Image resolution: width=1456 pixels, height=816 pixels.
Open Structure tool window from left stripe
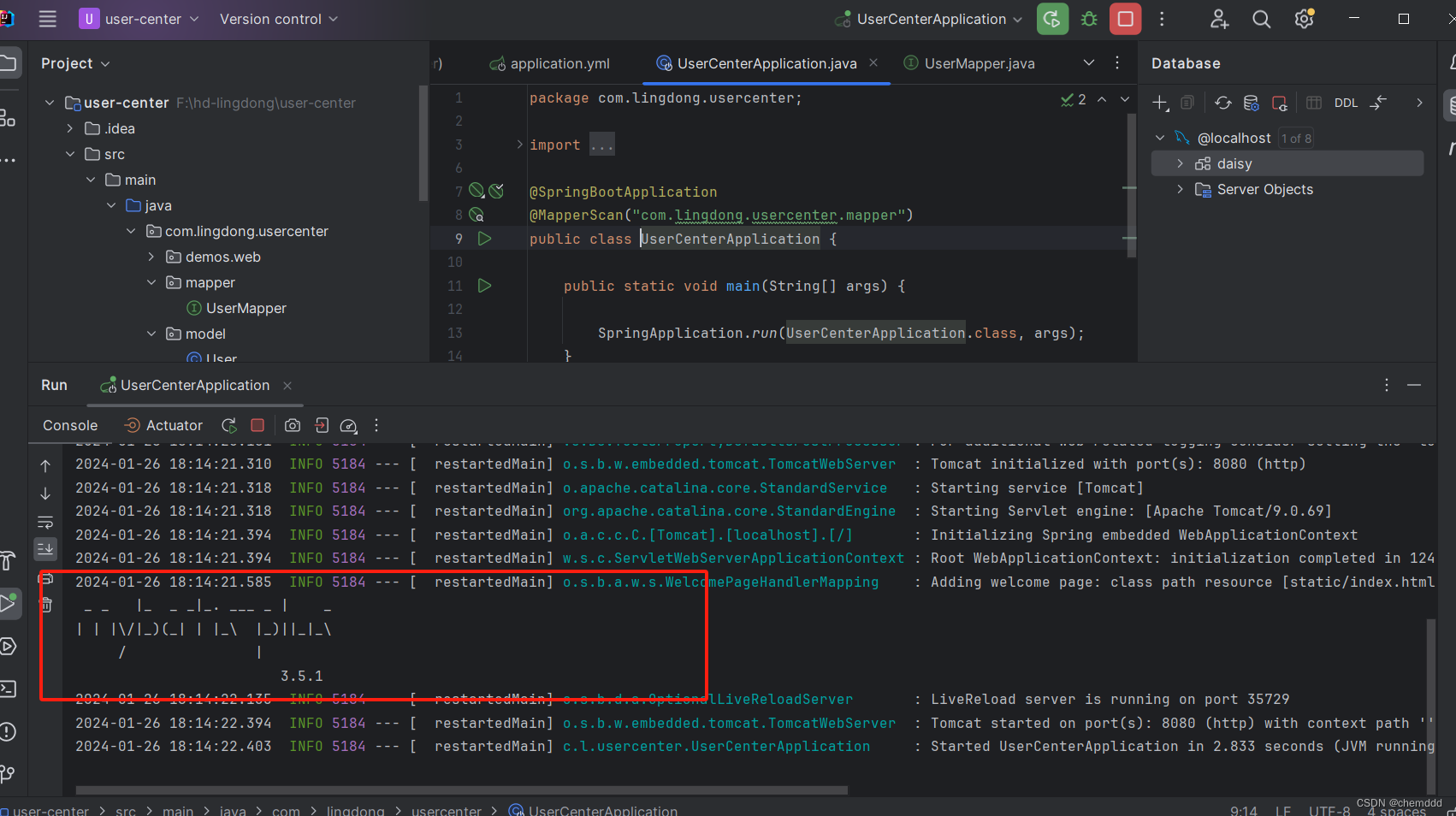click(x=8, y=118)
